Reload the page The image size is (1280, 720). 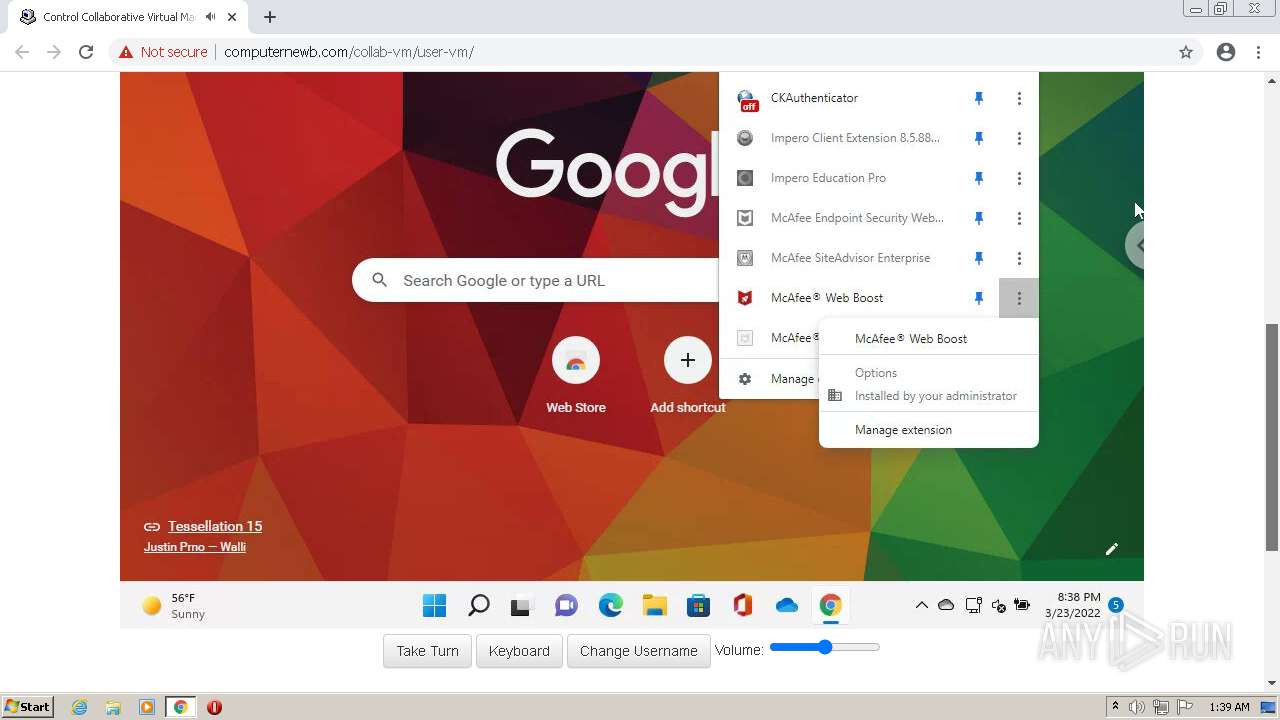click(x=86, y=52)
